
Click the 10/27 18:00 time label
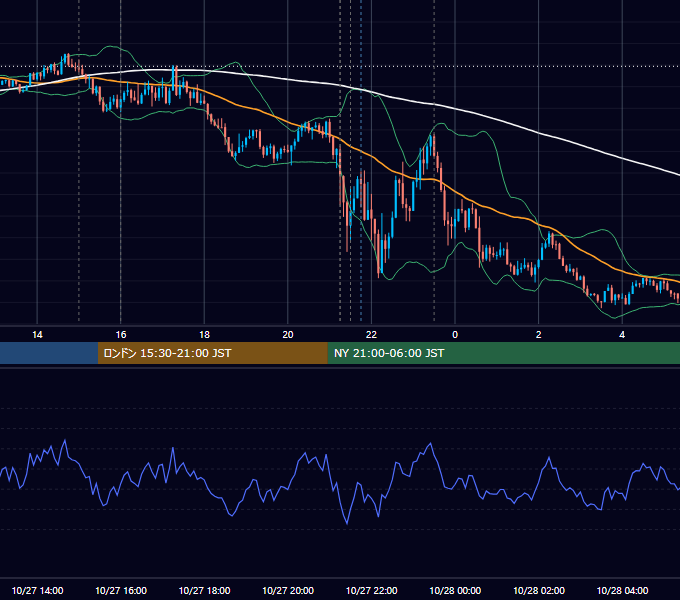[204, 590]
